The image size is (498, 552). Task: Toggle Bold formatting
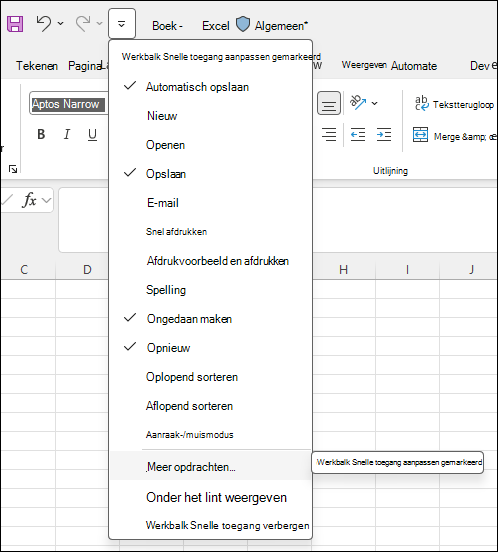(x=41, y=134)
